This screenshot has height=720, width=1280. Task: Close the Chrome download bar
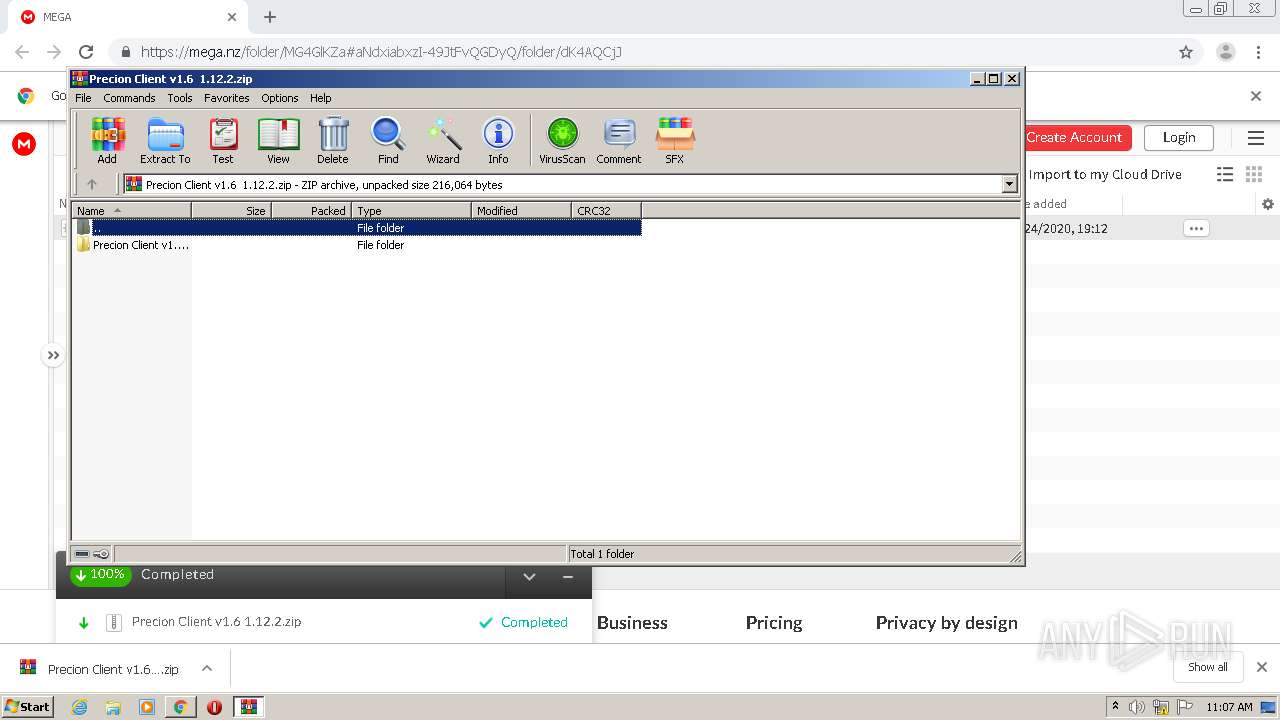pos(1262,667)
